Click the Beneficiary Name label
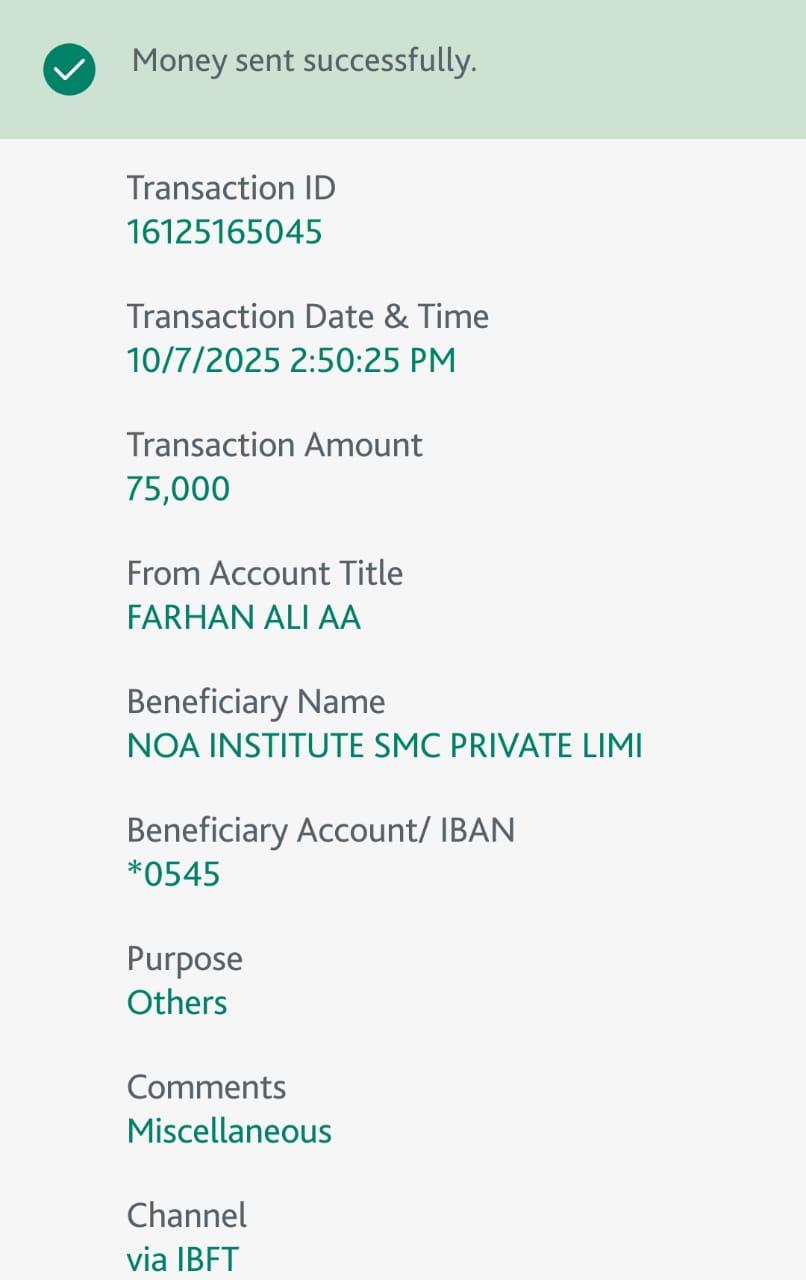Screen dimensions: 806x1280 coord(255,702)
